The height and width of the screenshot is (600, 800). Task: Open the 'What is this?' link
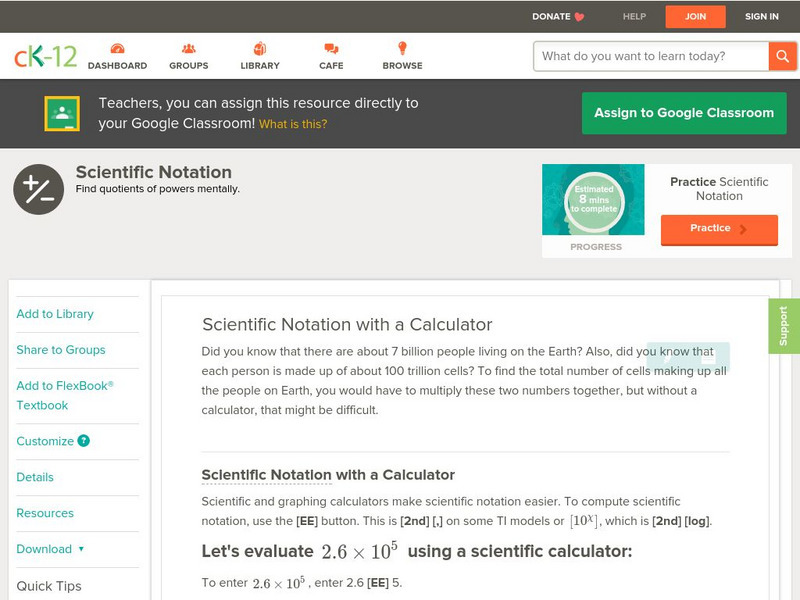tap(293, 125)
